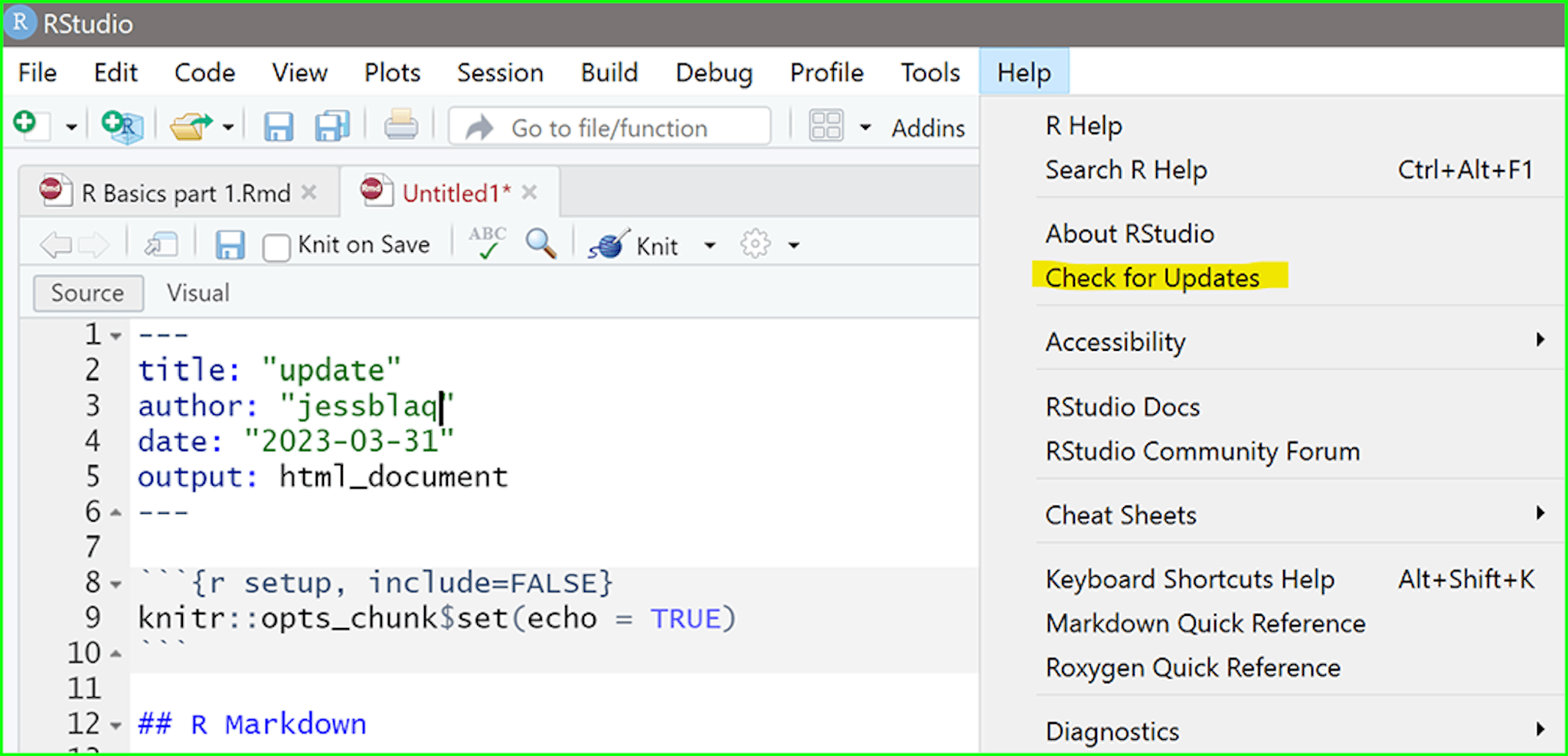Click the New File plus icon

pyautogui.click(x=27, y=124)
